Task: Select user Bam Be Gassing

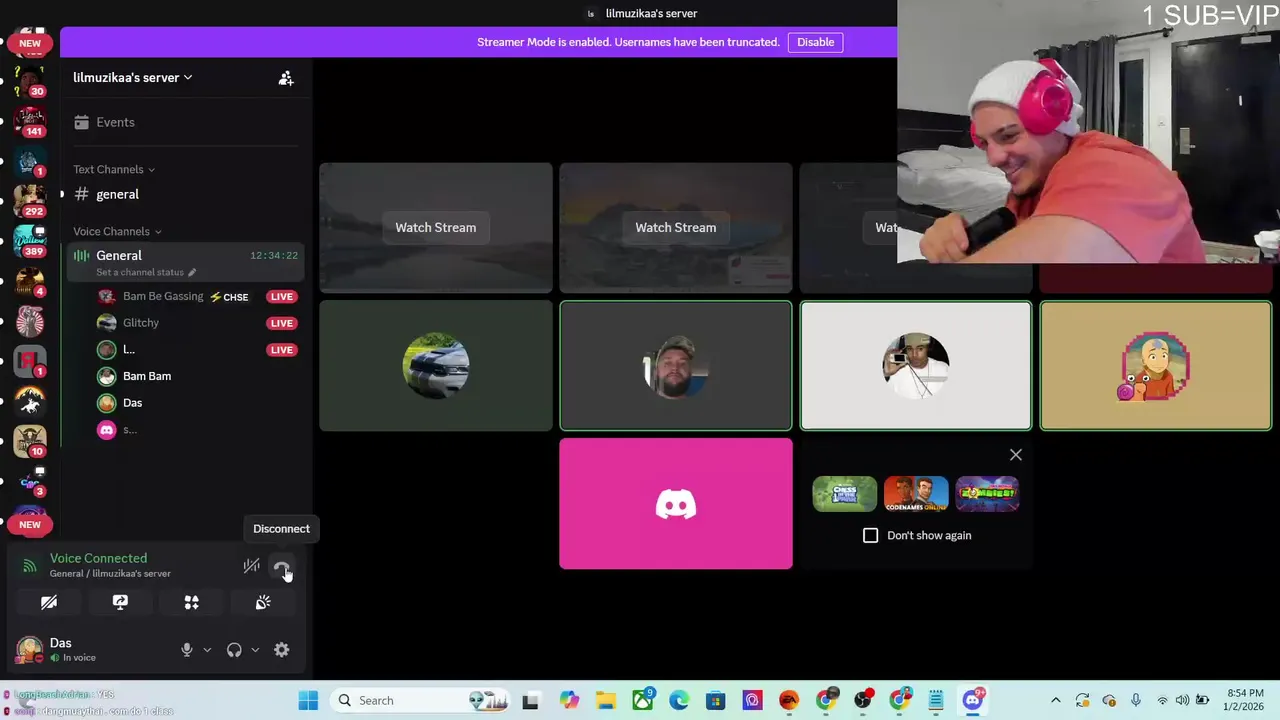Action: [163, 296]
